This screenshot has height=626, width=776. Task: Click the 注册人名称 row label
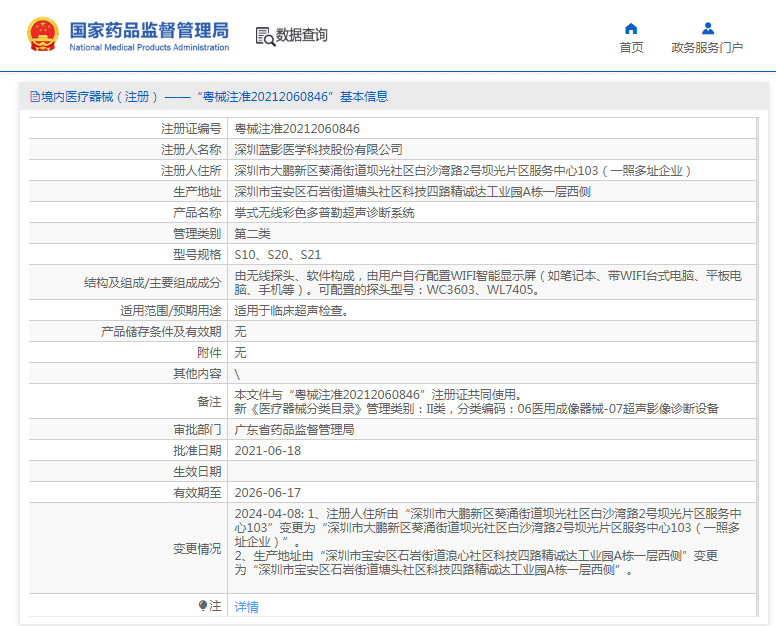[191, 149]
